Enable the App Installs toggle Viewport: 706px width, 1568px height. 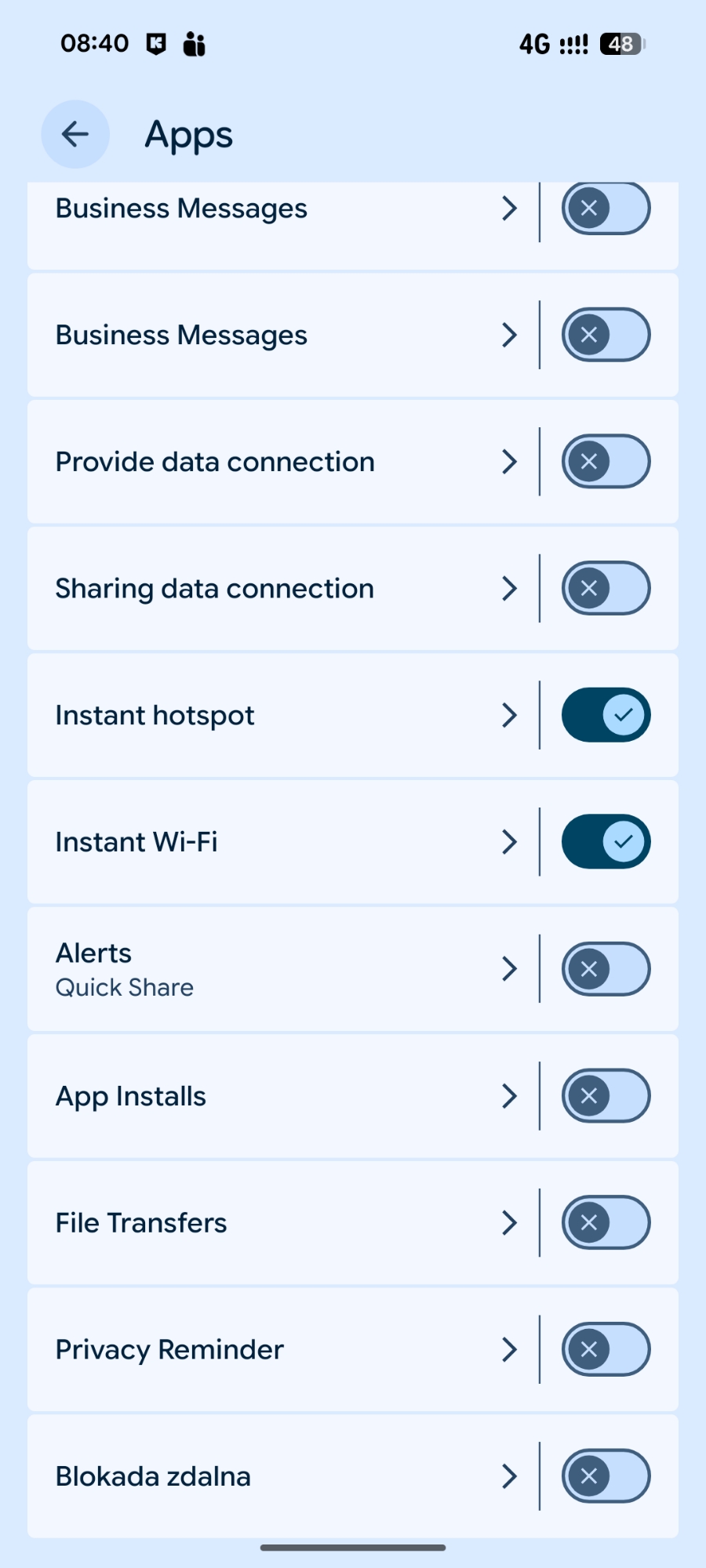pyautogui.click(x=606, y=1096)
